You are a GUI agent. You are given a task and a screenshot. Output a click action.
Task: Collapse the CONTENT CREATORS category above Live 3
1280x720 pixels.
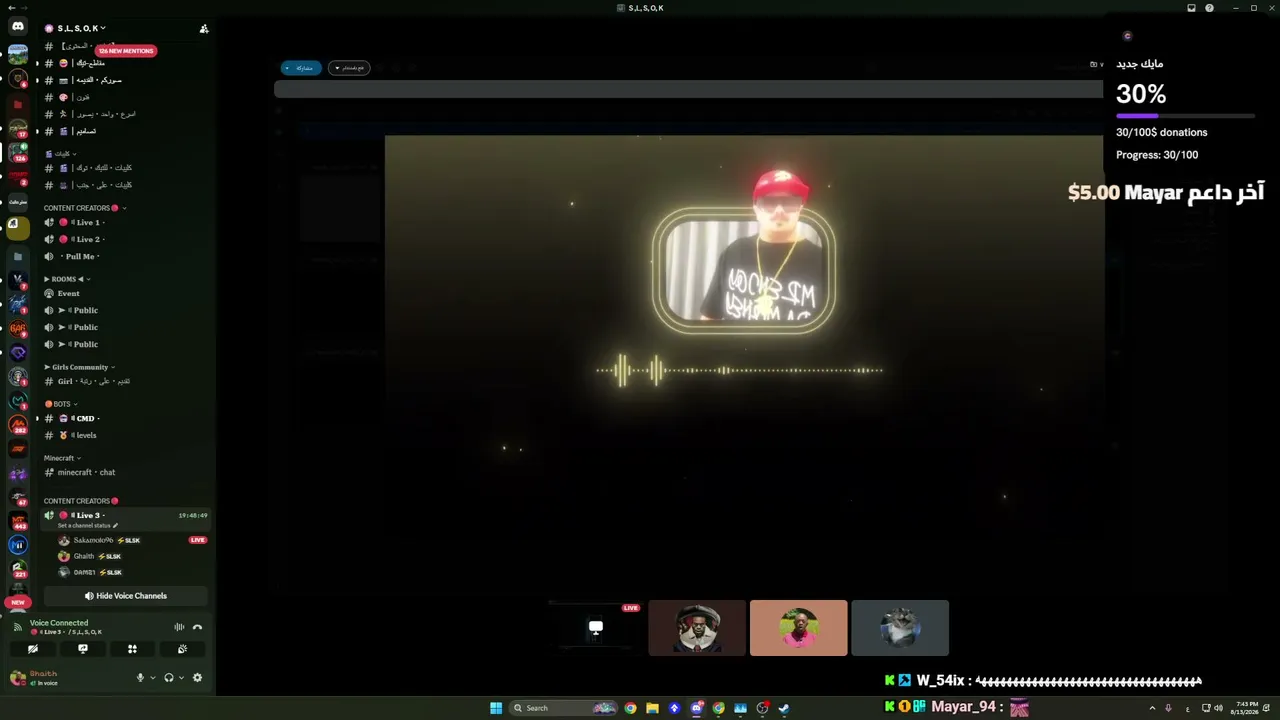coord(81,501)
